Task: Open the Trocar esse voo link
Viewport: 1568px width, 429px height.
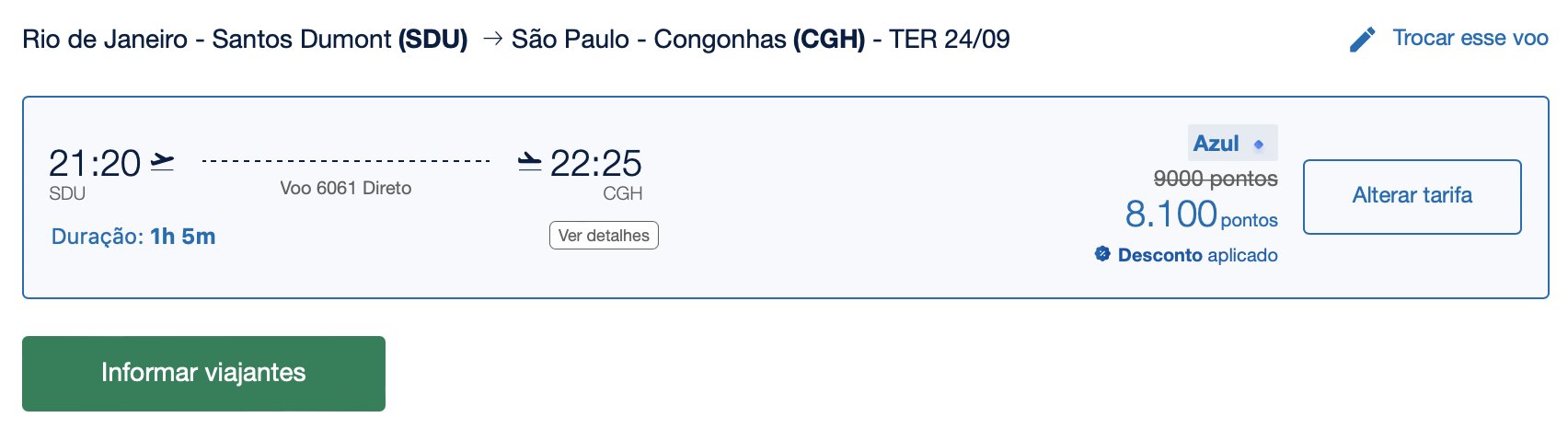Action: (1470, 38)
